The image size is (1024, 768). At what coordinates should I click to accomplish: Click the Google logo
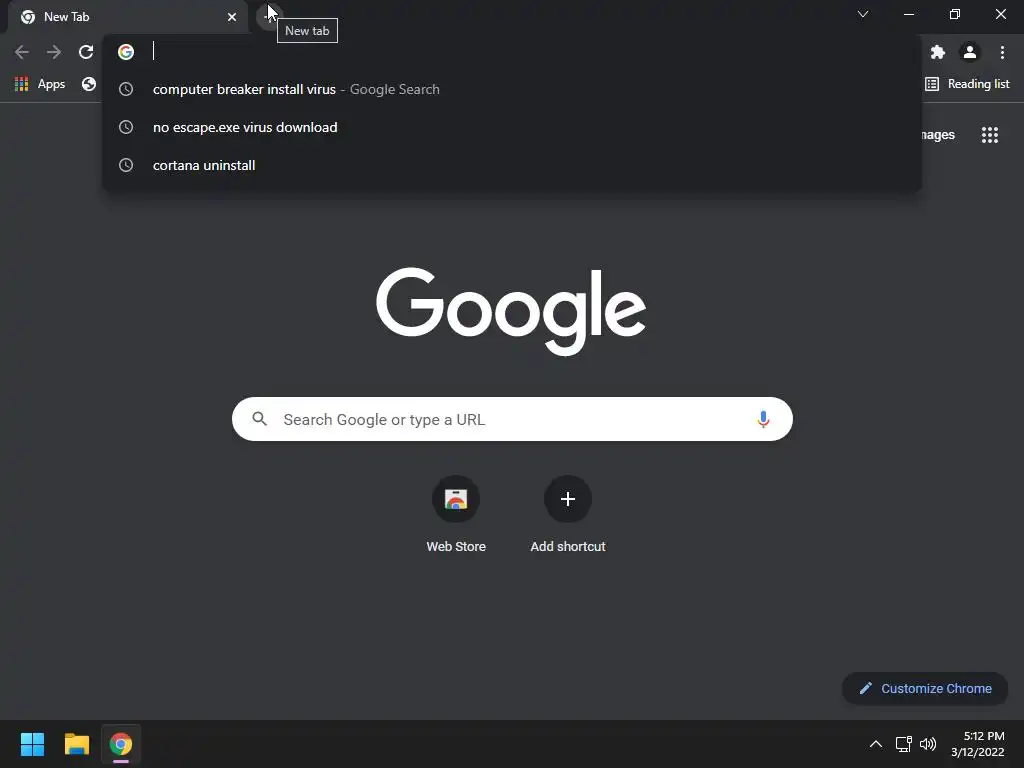[x=511, y=312]
